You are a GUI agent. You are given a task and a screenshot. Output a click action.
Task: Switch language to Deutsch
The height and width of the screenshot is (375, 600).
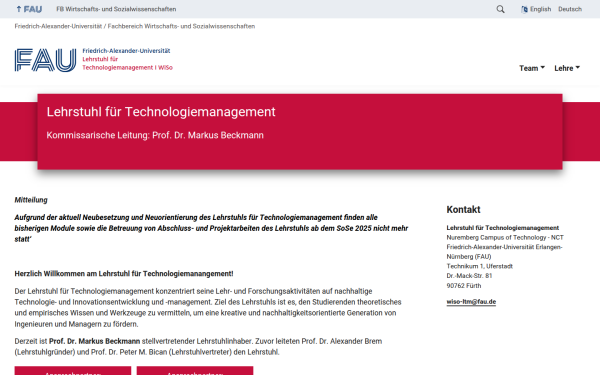(x=570, y=9)
